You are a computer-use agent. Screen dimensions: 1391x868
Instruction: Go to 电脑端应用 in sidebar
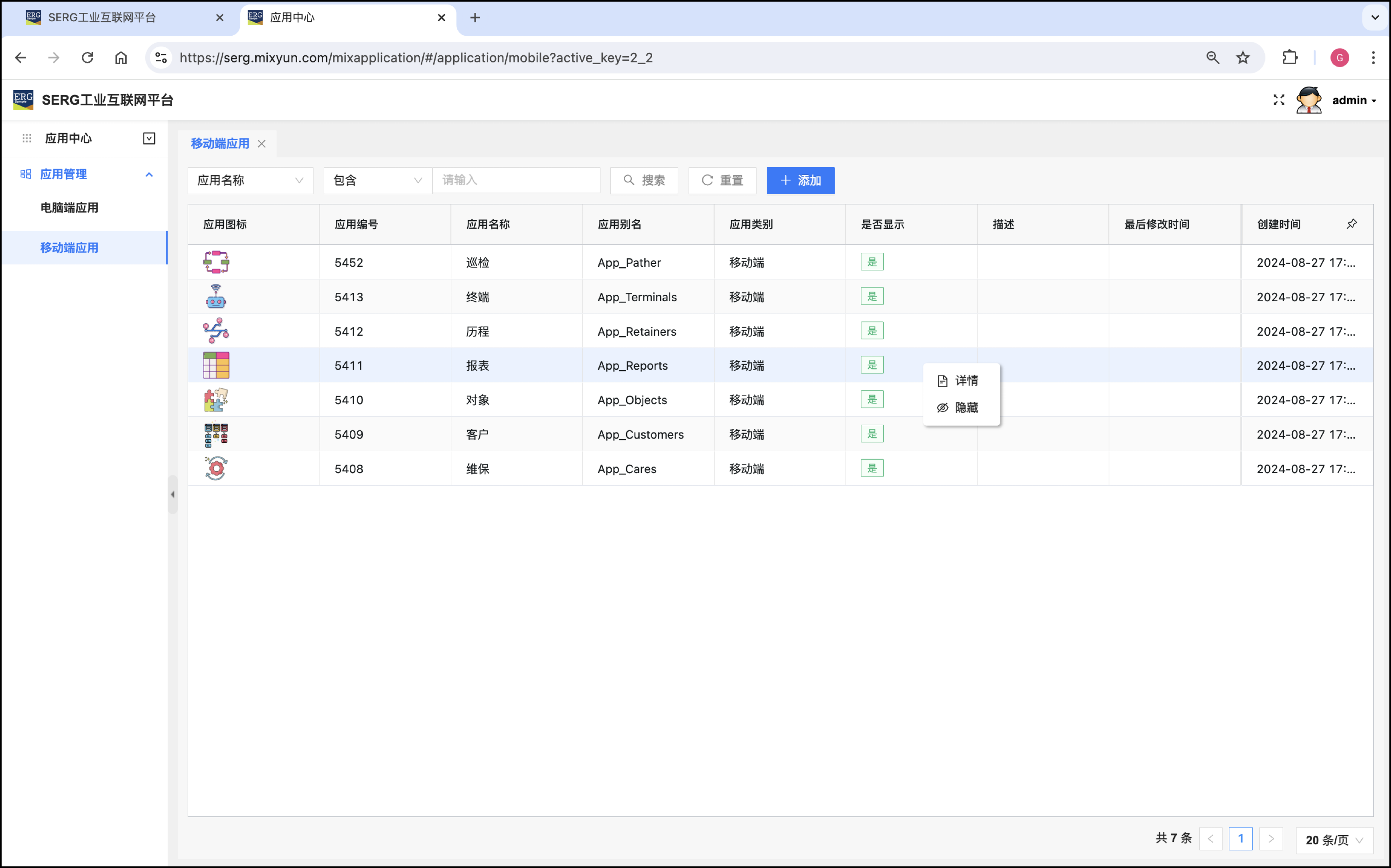pos(69,208)
